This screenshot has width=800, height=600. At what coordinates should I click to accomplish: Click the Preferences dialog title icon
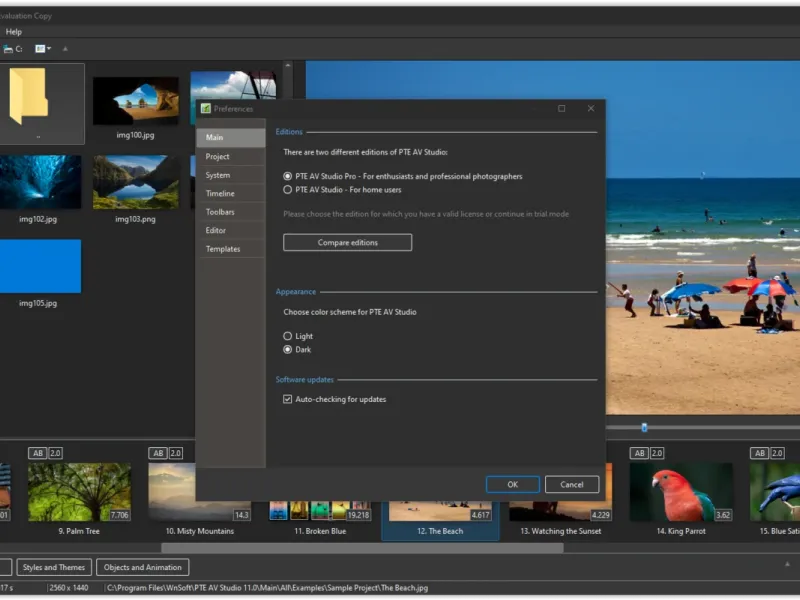click(206, 109)
